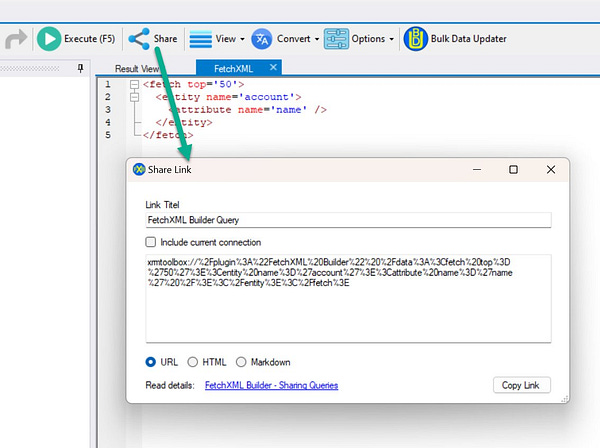Click in the Link Titel input field
This screenshot has width=600, height=448.
click(x=348, y=220)
